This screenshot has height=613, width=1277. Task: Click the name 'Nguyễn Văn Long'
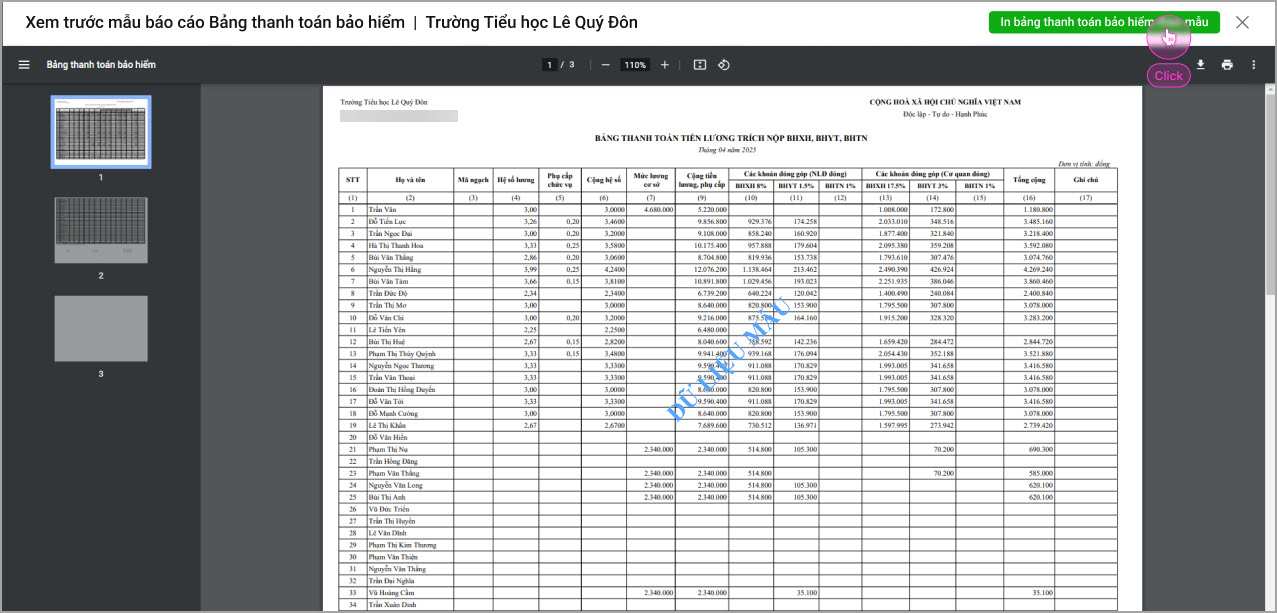click(396, 485)
